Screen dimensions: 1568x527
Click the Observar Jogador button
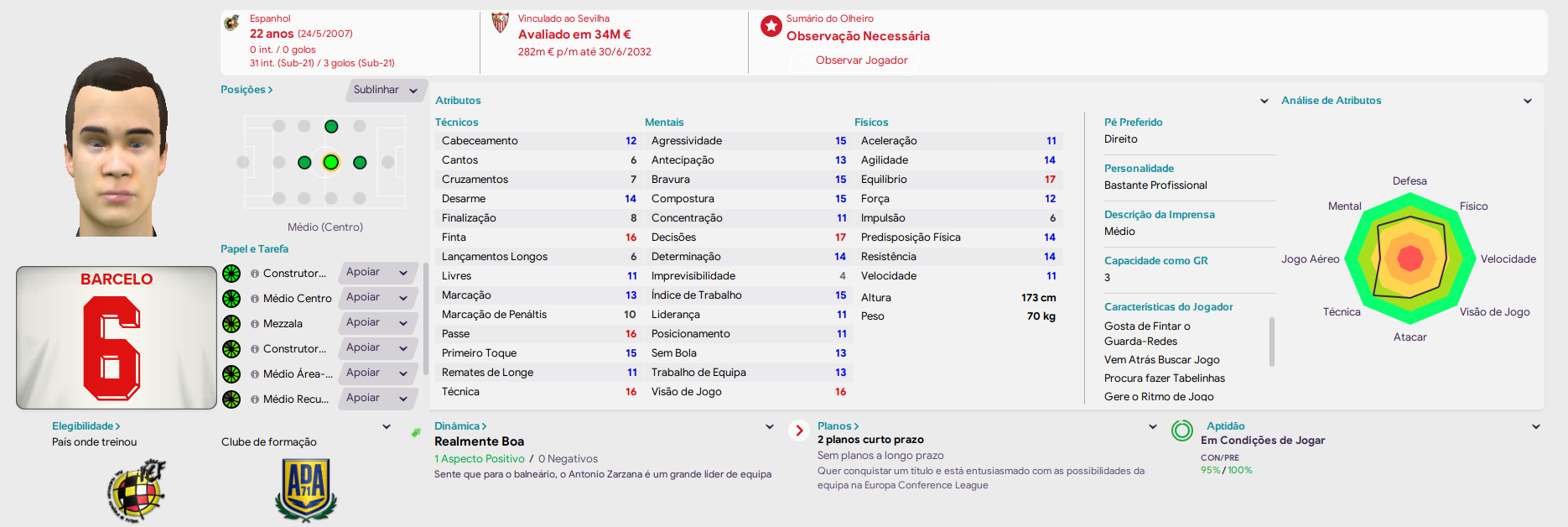(861, 60)
